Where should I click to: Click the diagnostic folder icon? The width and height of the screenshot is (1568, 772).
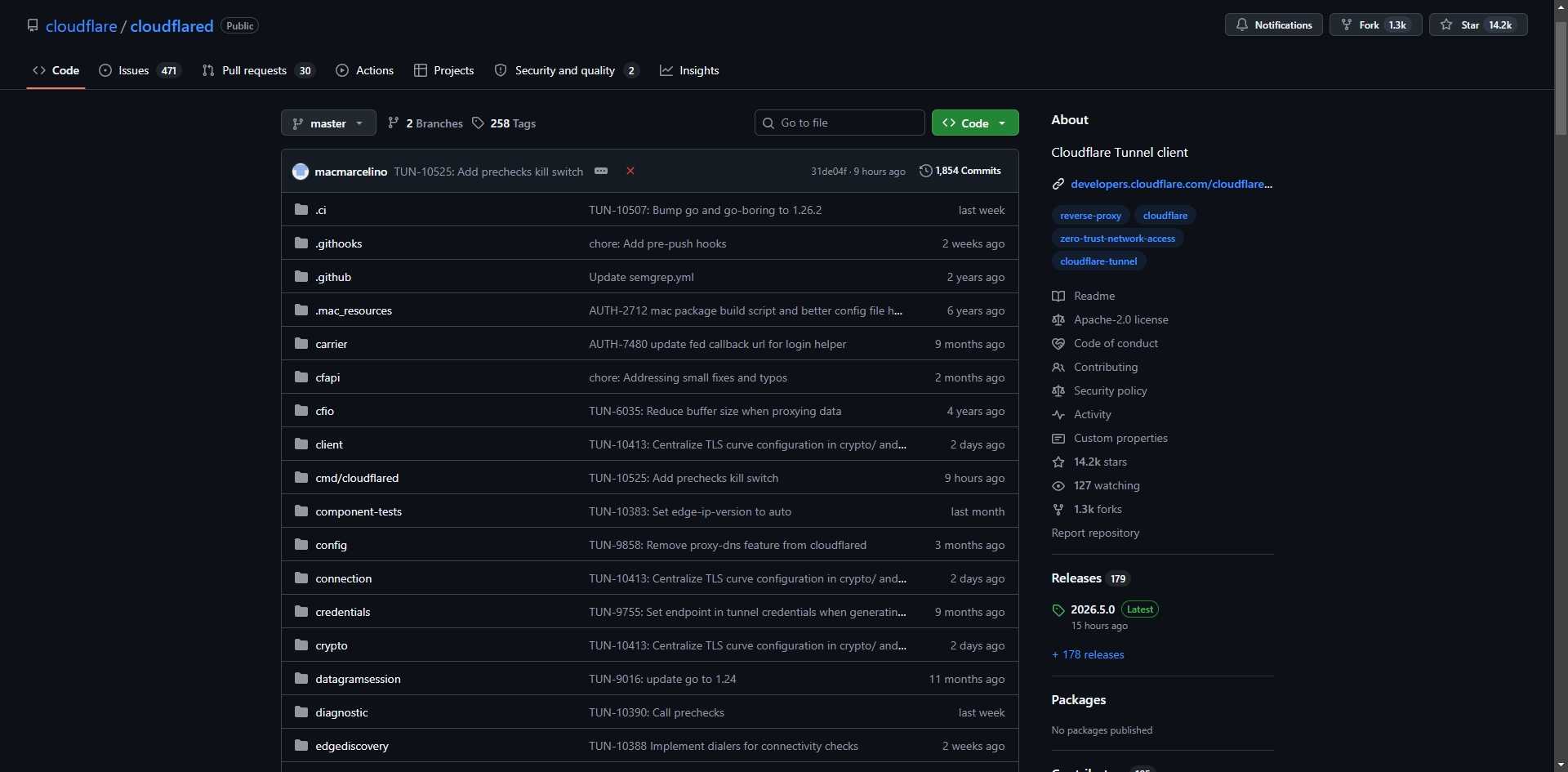pyautogui.click(x=301, y=712)
